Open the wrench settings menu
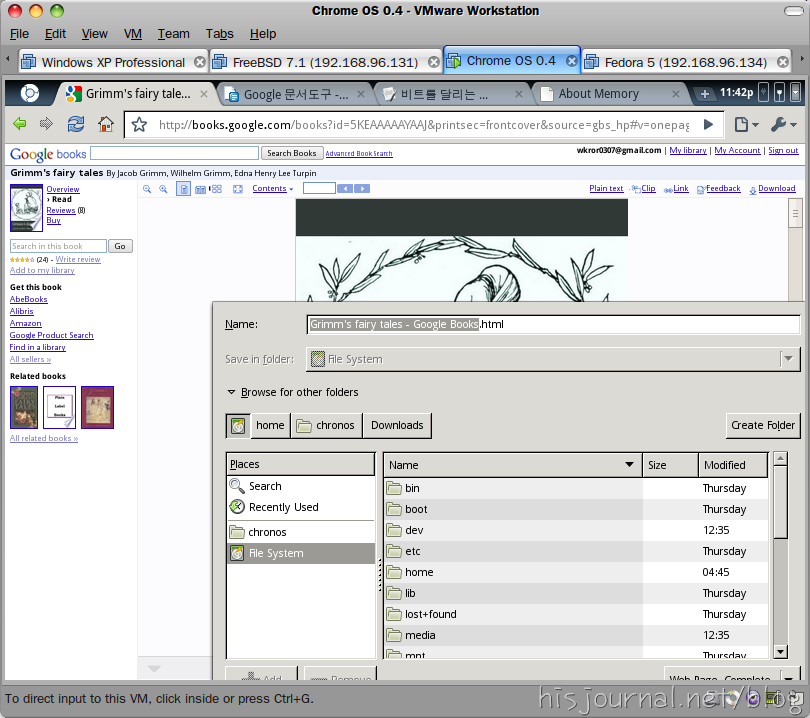The height and width of the screenshot is (718, 810). tap(783, 124)
